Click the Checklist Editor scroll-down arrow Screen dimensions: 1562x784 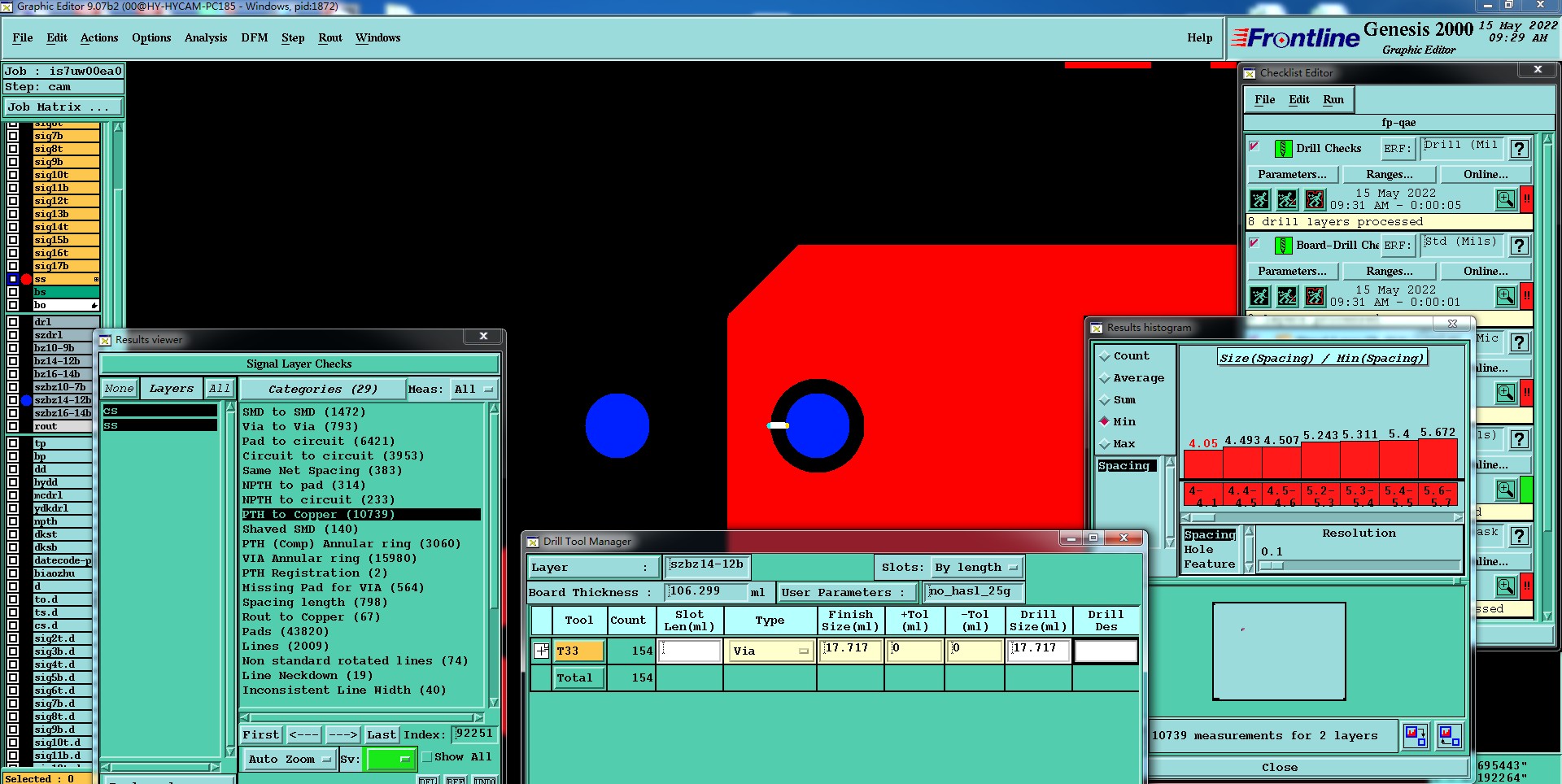tap(1547, 616)
